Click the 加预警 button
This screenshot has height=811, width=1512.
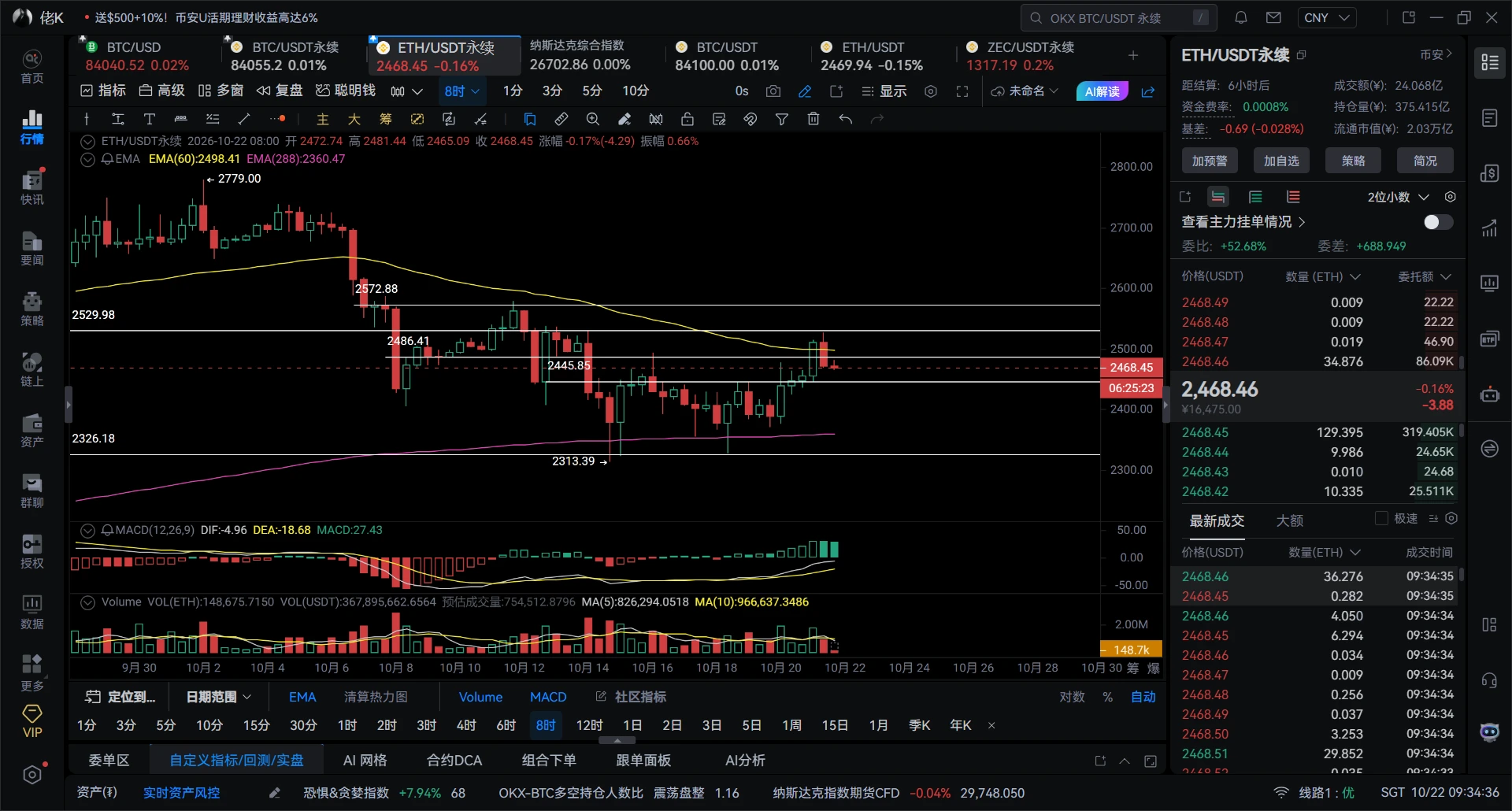point(1210,161)
